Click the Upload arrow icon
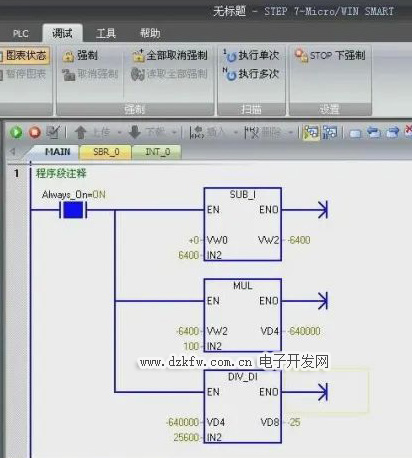Image resolution: width=412 pixels, height=458 pixels. tap(80, 132)
